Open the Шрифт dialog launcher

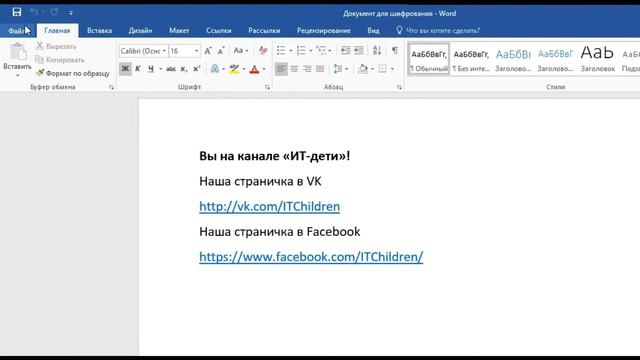pyautogui.click(x=268, y=87)
